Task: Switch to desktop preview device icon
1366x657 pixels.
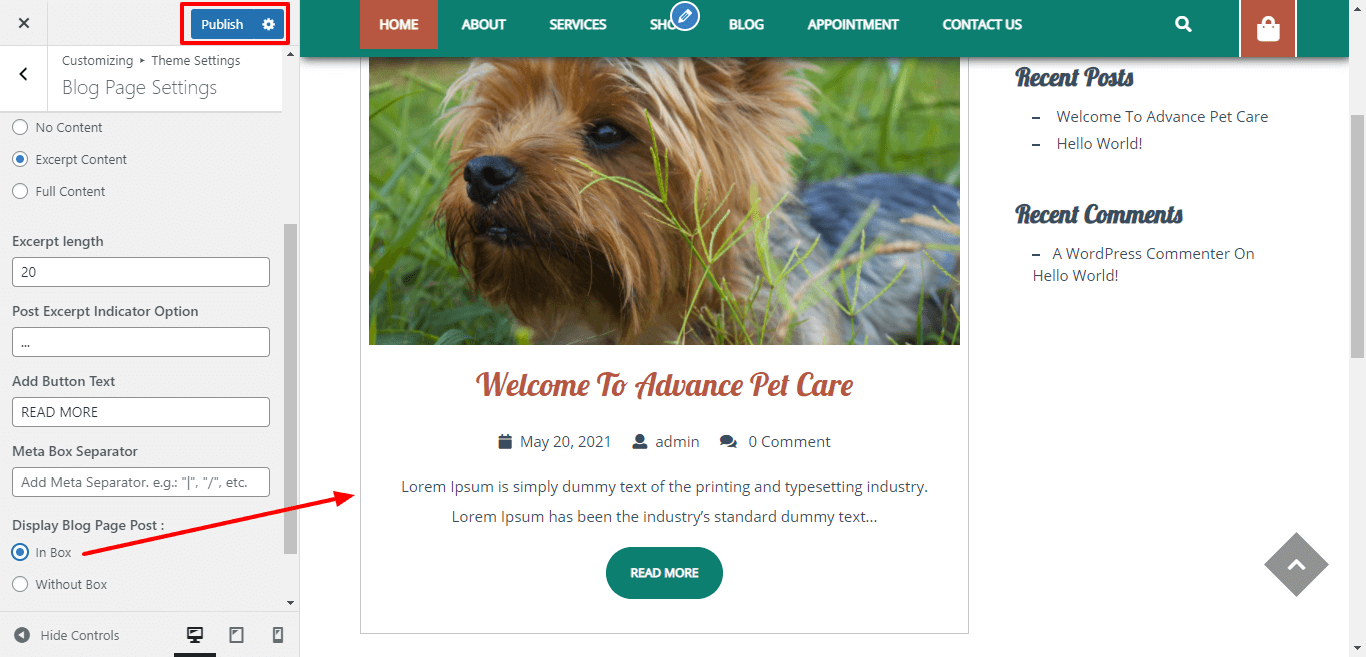Action: point(195,635)
